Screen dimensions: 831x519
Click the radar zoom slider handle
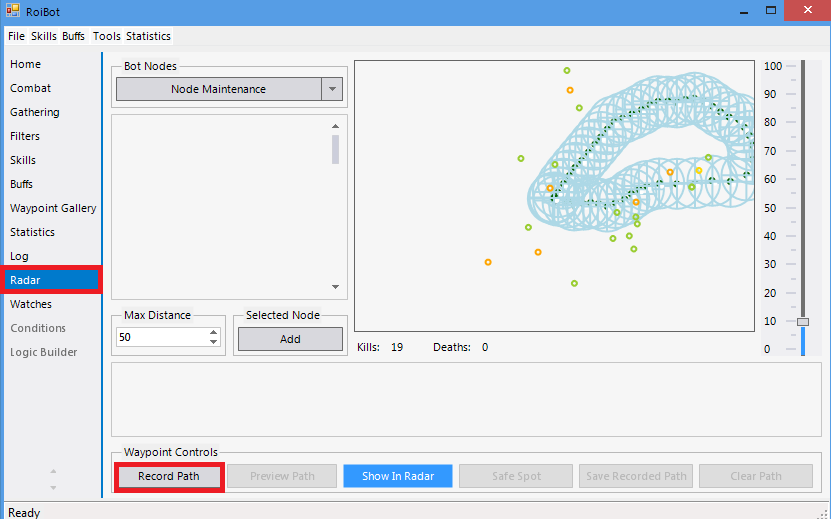point(803,322)
